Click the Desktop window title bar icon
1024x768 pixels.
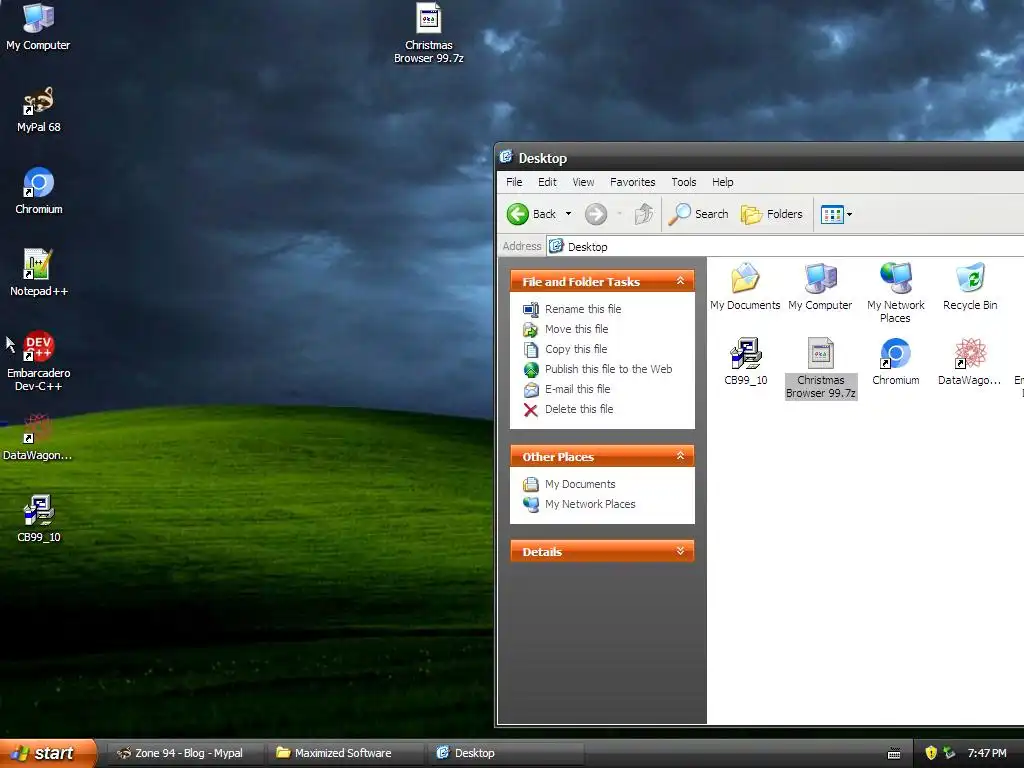[506, 157]
